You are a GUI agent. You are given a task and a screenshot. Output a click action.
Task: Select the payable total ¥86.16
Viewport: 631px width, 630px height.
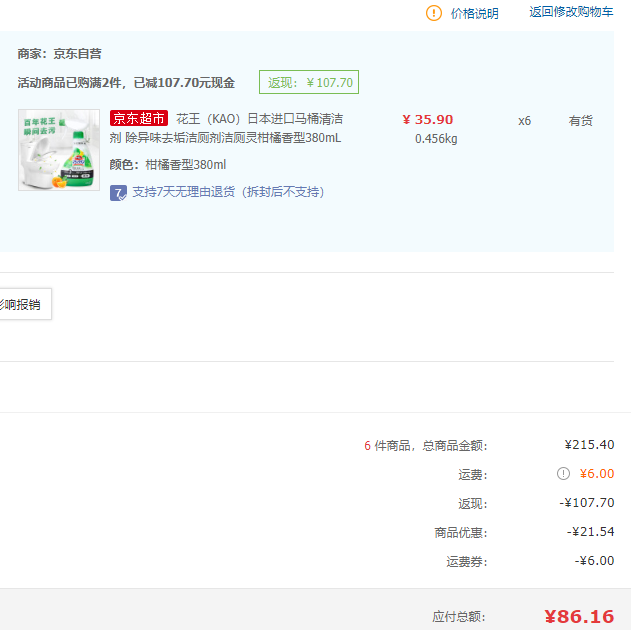tap(579, 616)
